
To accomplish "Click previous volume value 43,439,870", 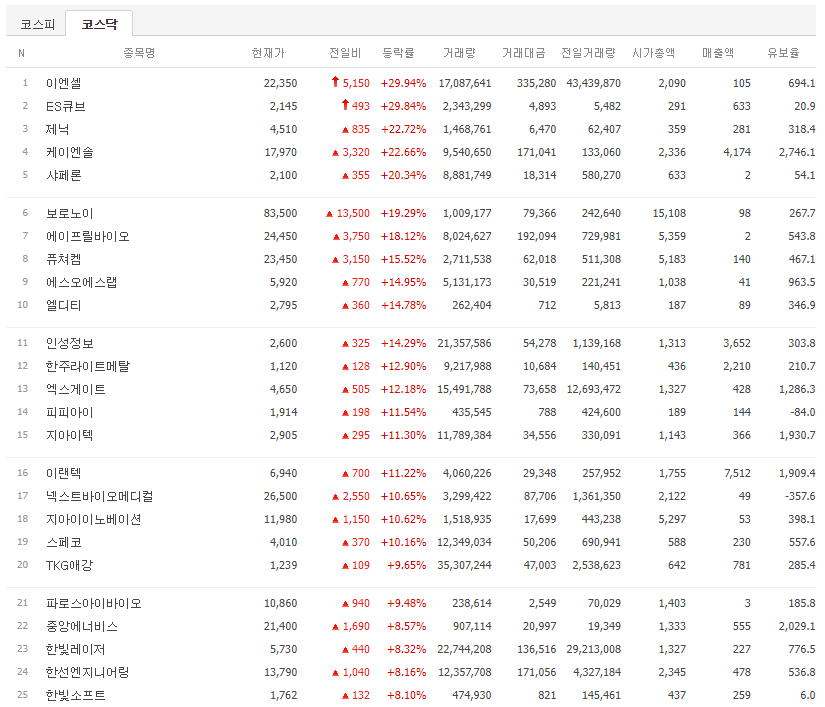I will pyautogui.click(x=593, y=83).
